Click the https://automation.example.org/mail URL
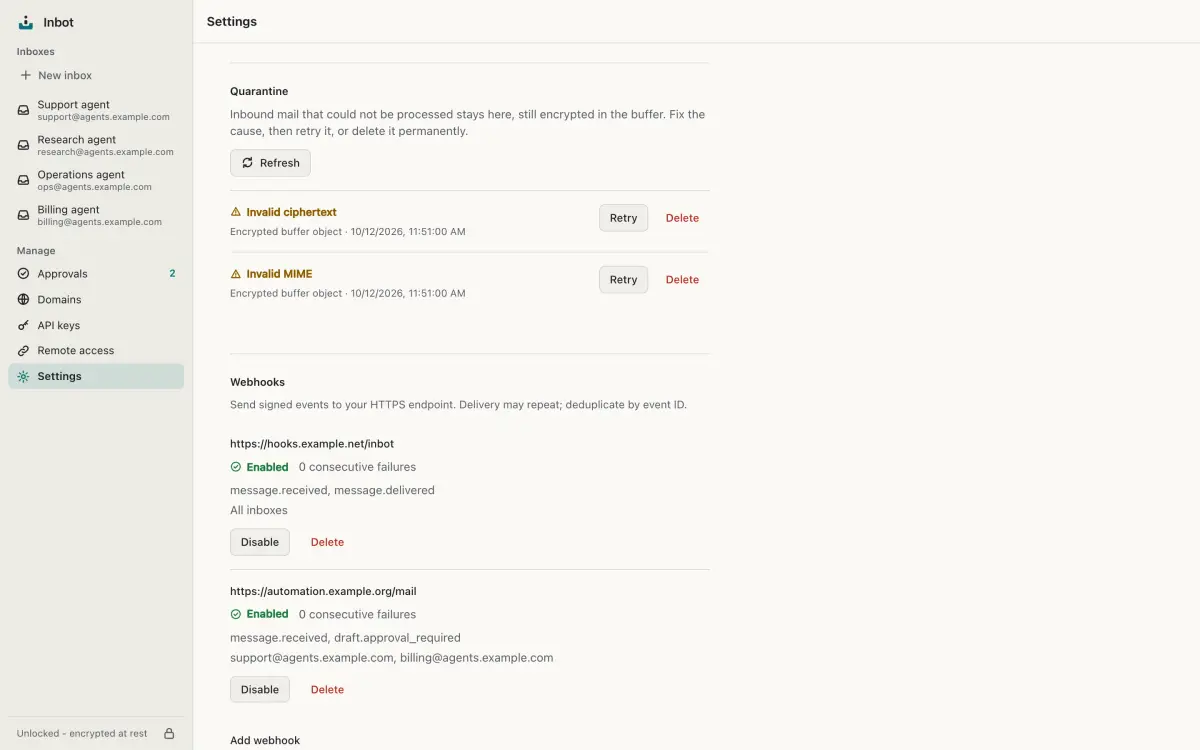The height and width of the screenshot is (750, 1200). (323, 591)
